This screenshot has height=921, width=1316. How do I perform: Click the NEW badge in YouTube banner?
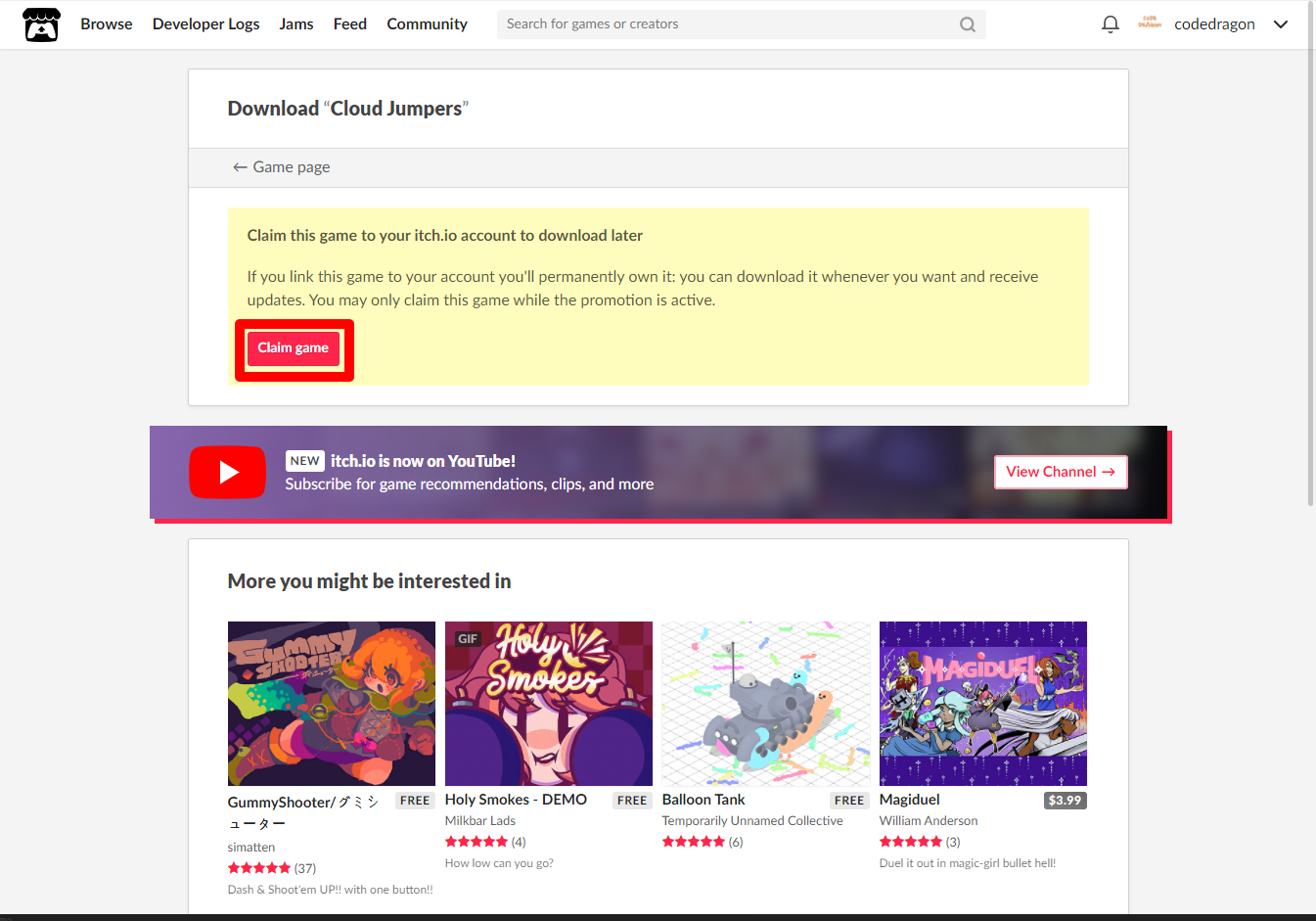pyautogui.click(x=304, y=461)
